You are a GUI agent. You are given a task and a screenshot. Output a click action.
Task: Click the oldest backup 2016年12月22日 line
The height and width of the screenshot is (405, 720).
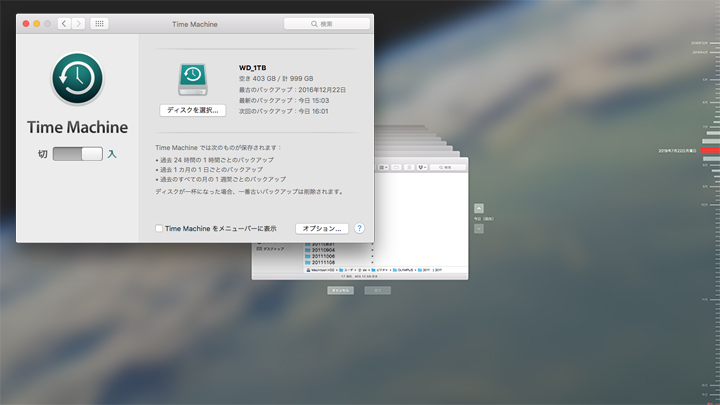292,90
